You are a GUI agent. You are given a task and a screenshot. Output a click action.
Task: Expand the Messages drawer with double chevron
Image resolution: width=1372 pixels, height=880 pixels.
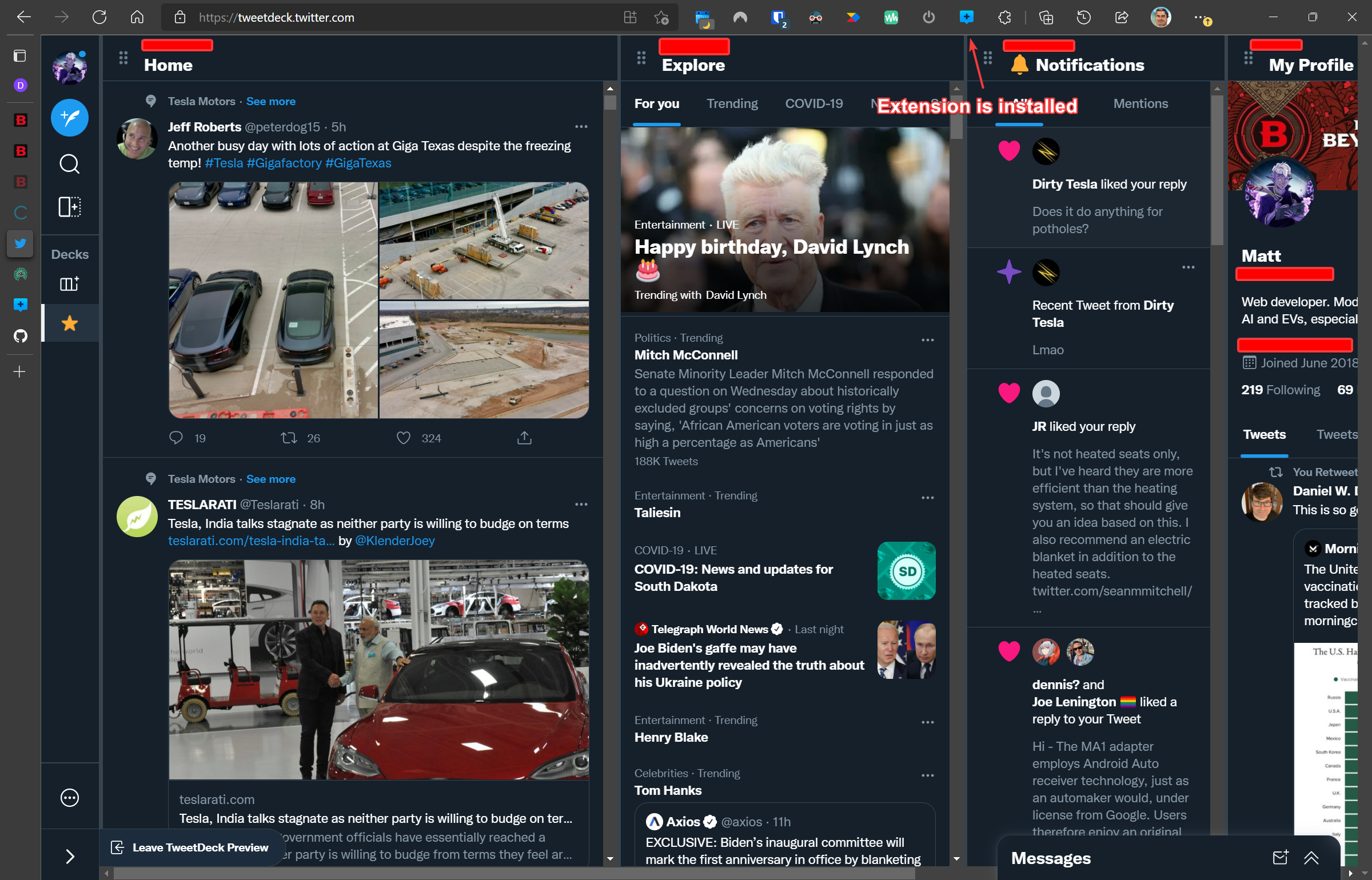(1311, 857)
